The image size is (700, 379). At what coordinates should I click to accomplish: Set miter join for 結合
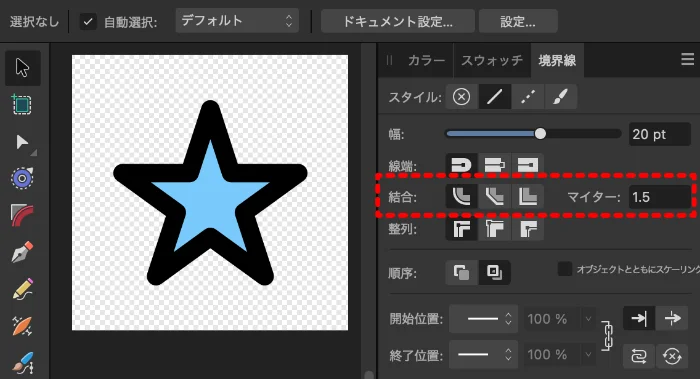(528, 196)
